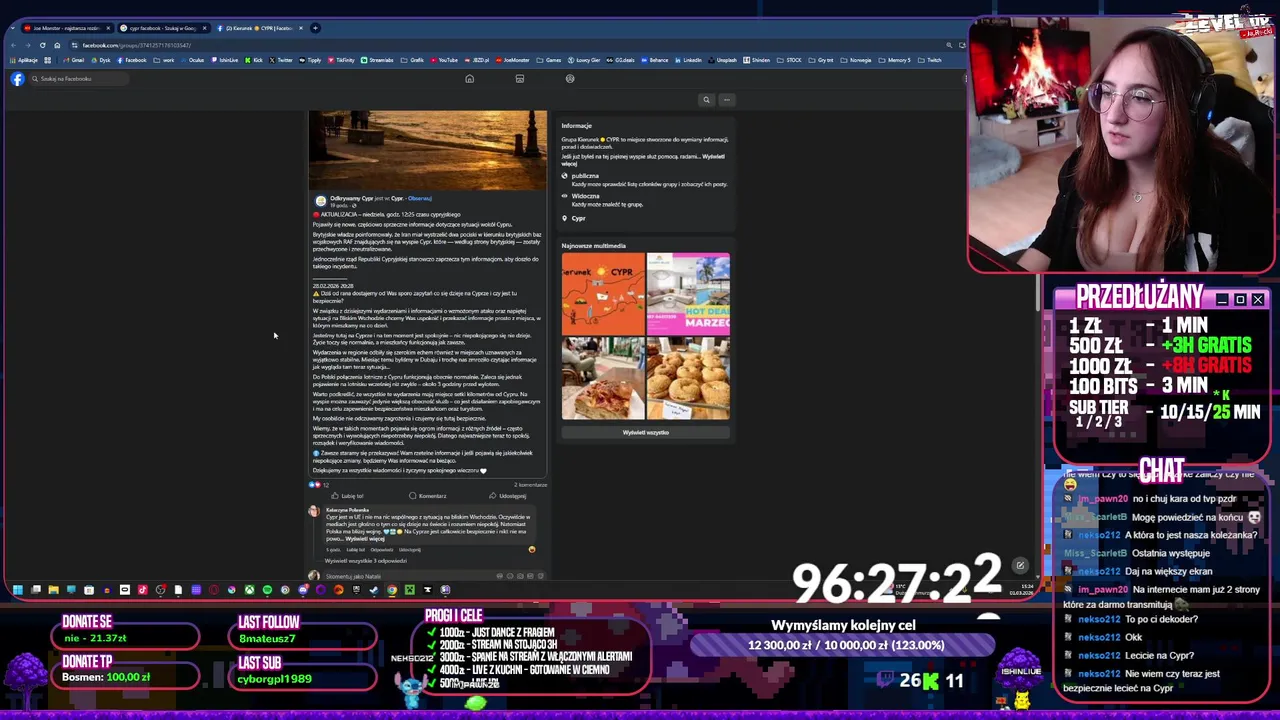Open the GG.deals bookmark
1280x720 pixels.
click(x=621, y=60)
